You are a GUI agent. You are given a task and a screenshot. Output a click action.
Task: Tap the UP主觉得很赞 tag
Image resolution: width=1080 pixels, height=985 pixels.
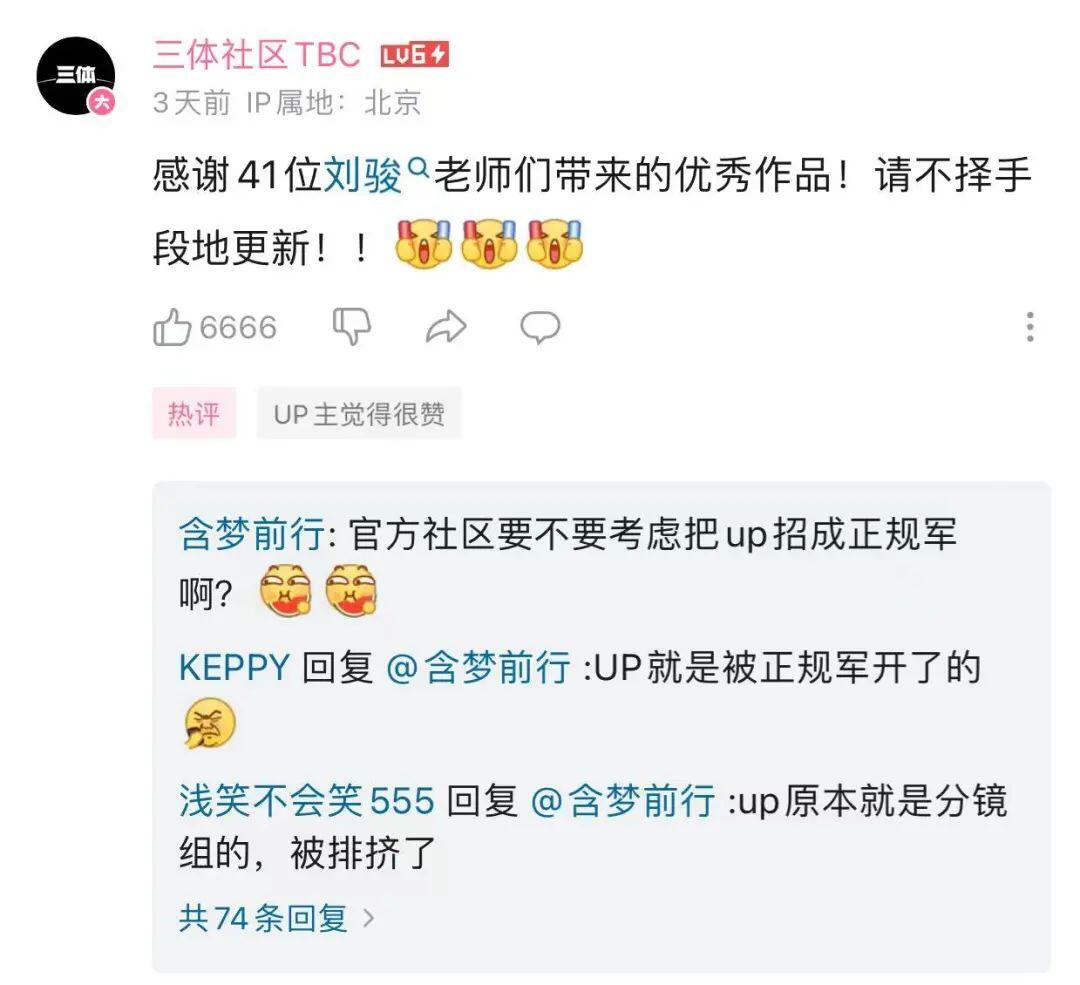click(x=359, y=413)
